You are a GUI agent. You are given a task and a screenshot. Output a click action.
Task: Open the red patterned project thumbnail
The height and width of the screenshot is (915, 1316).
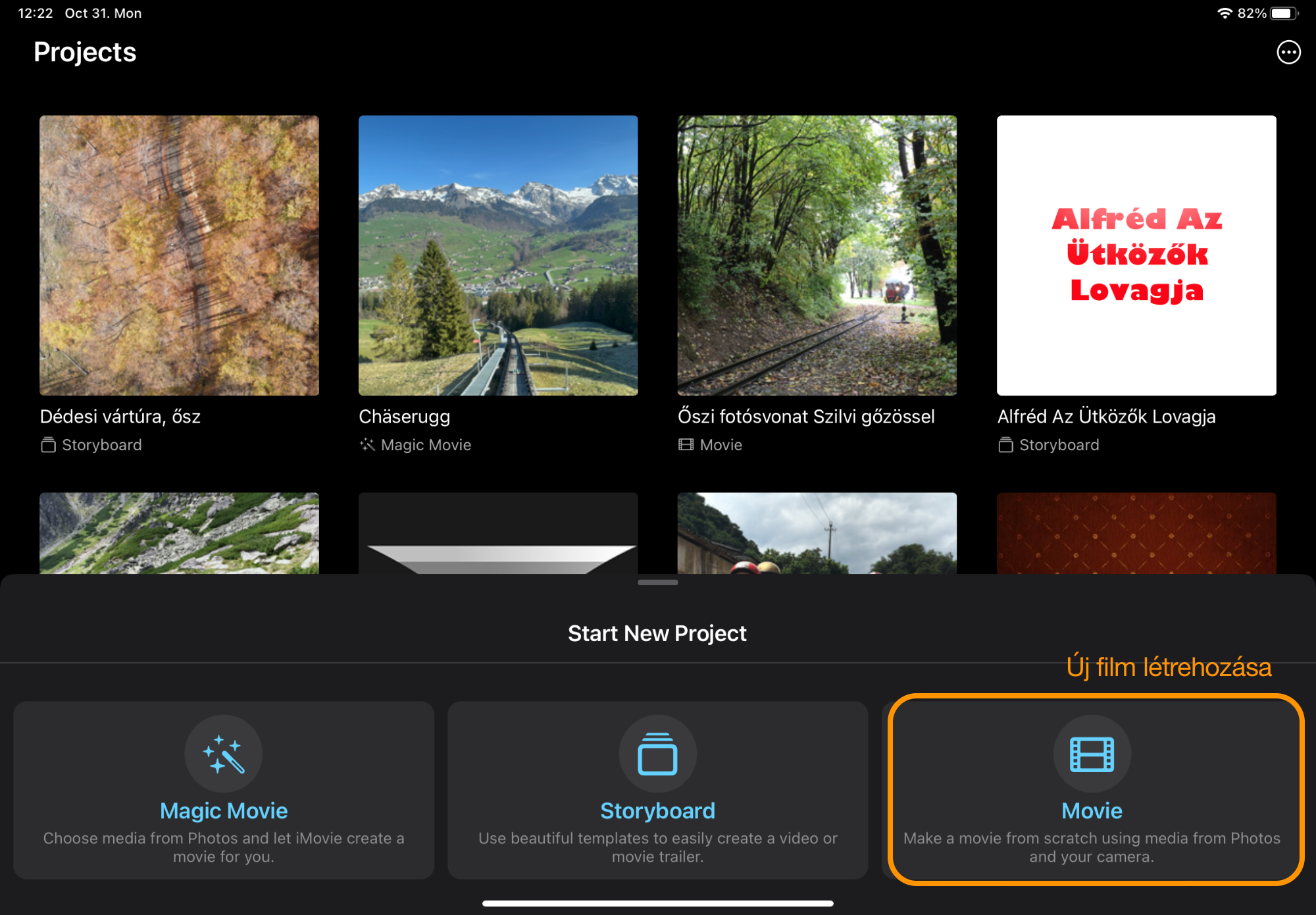1136,533
